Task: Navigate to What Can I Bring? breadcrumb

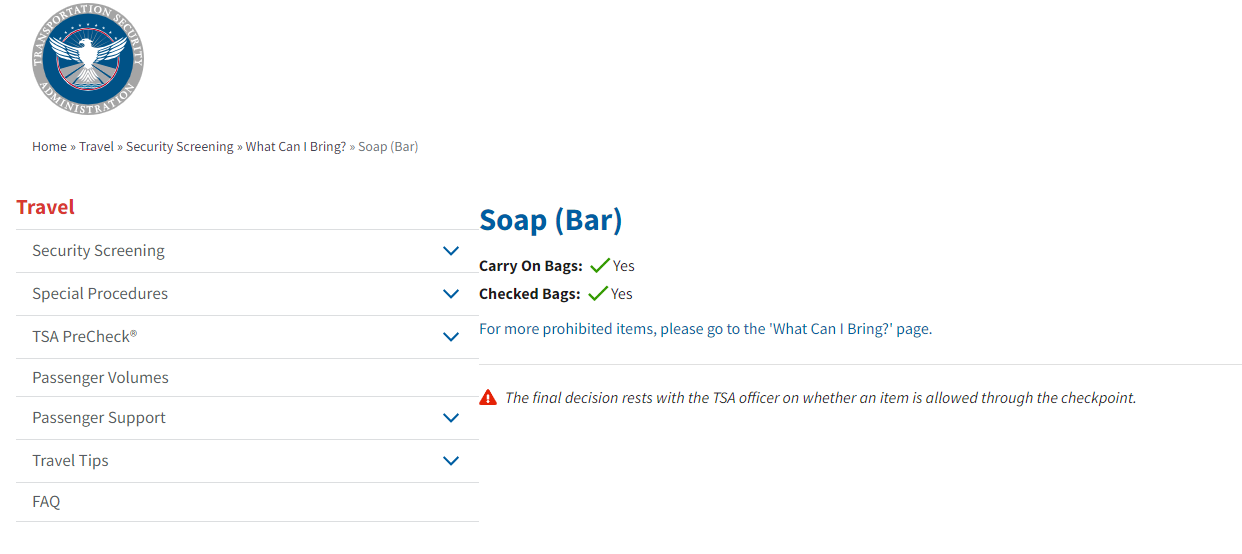Action: point(296,147)
